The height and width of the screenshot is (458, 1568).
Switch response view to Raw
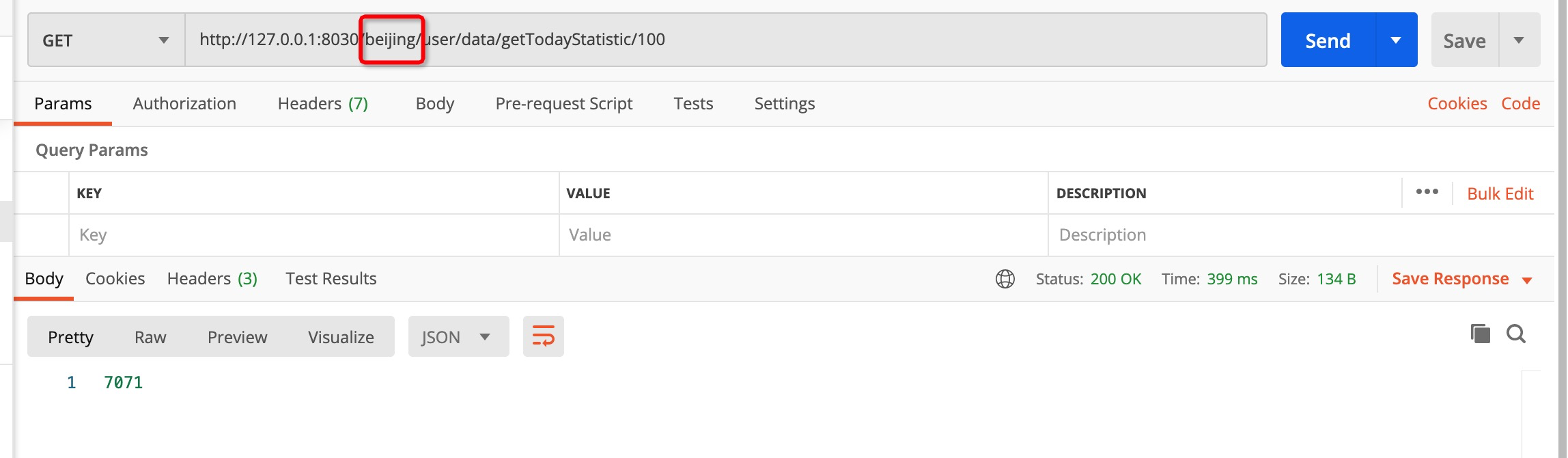click(150, 337)
